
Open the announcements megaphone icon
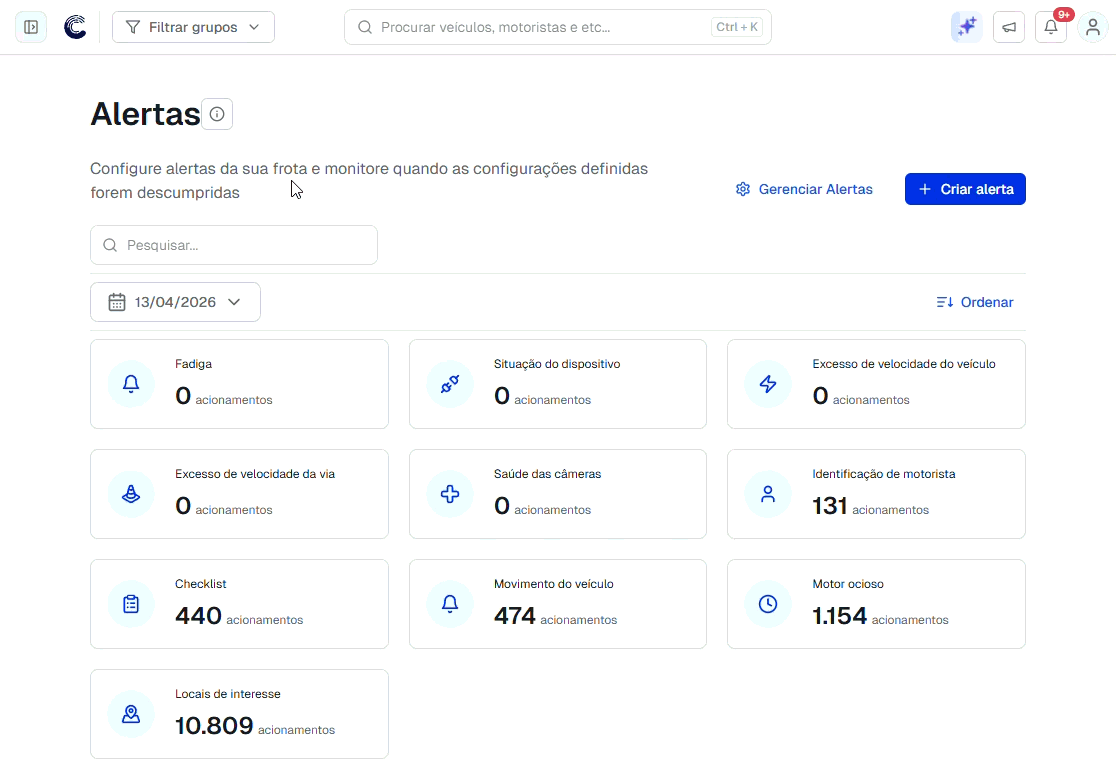[1009, 28]
